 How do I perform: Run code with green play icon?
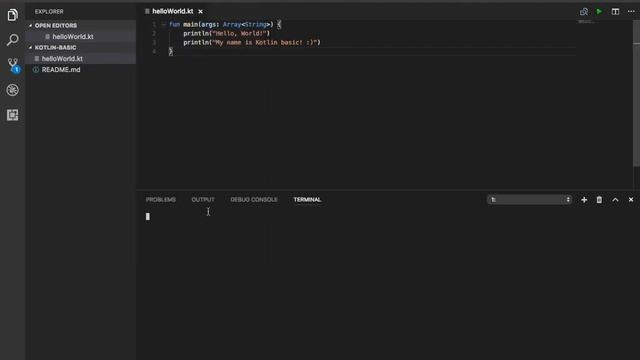click(x=599, y=11)
